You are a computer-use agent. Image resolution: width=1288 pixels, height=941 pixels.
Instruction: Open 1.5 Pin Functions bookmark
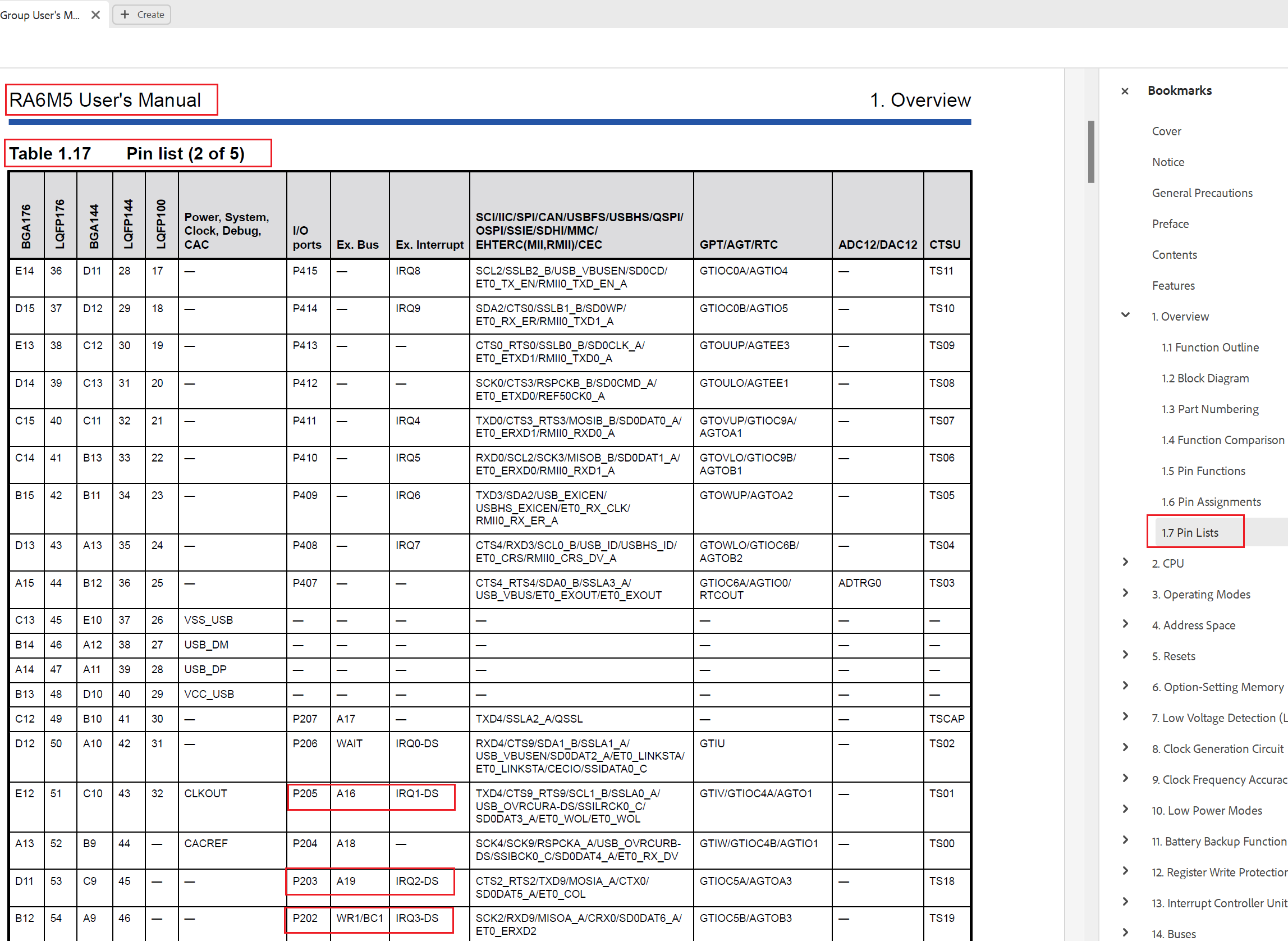tap(1203, 471)
